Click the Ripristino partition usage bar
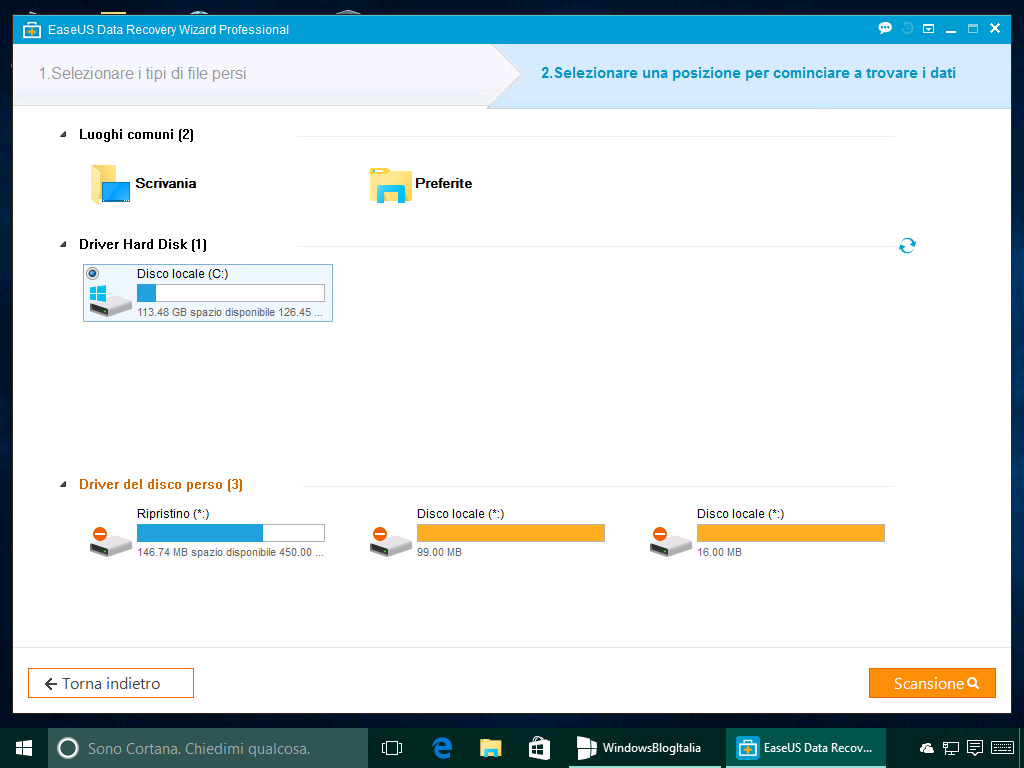The image size is (1024, 768). 231,533
